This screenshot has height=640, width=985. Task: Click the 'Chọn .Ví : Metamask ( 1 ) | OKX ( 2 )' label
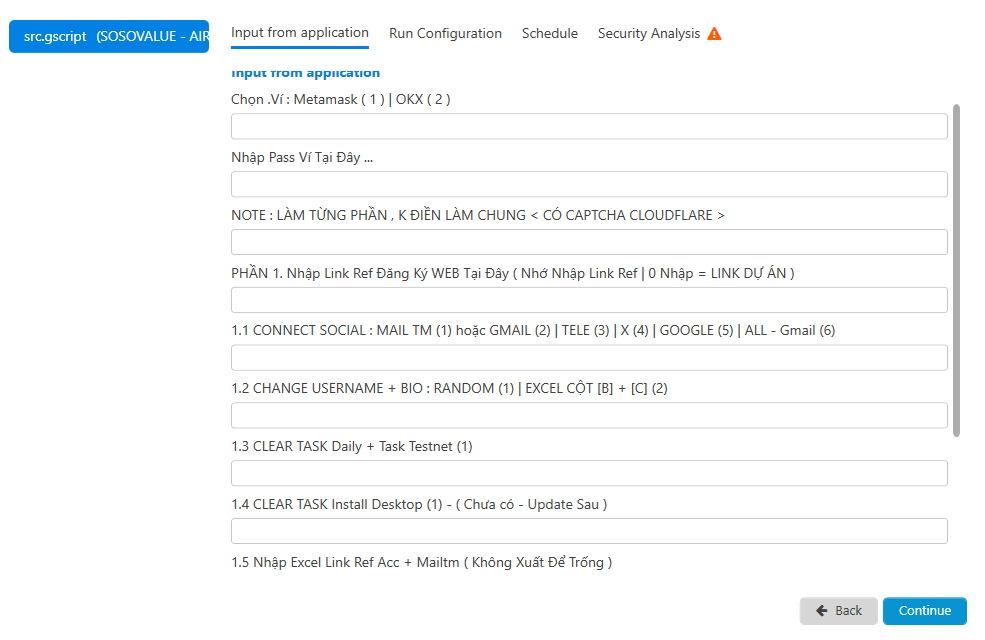pyautogui.click(x=340, y=99)
